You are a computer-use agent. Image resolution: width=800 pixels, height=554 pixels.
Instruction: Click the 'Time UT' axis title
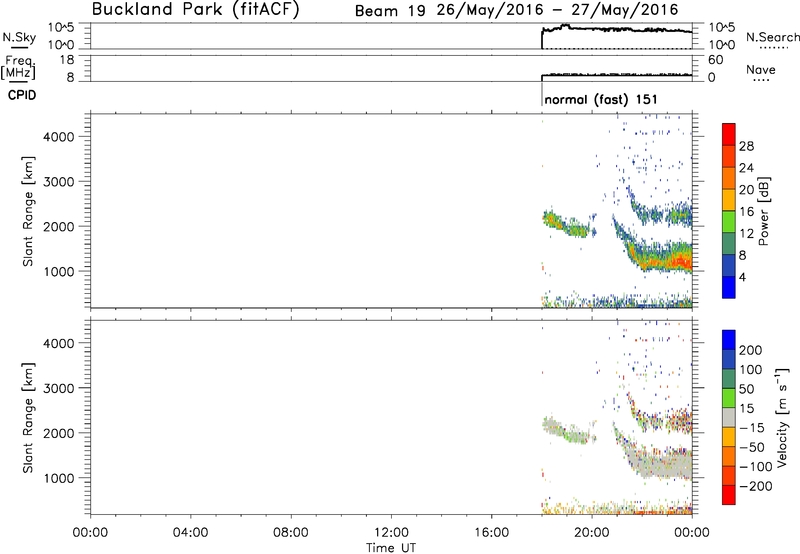pyautogui.click(x=391, y=548)
